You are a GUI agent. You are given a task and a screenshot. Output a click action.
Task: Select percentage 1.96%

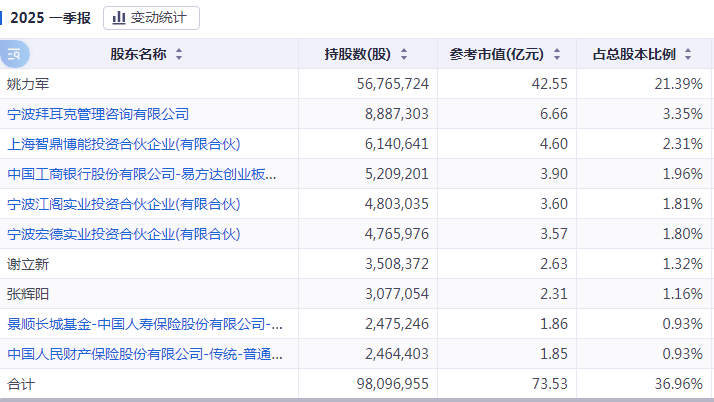click(x=683, y=174)
